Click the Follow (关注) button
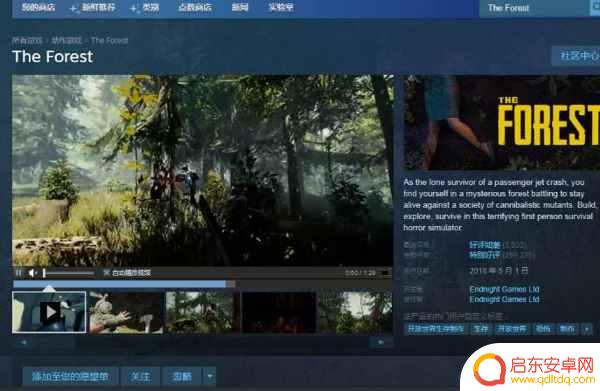 pos(140,376)
